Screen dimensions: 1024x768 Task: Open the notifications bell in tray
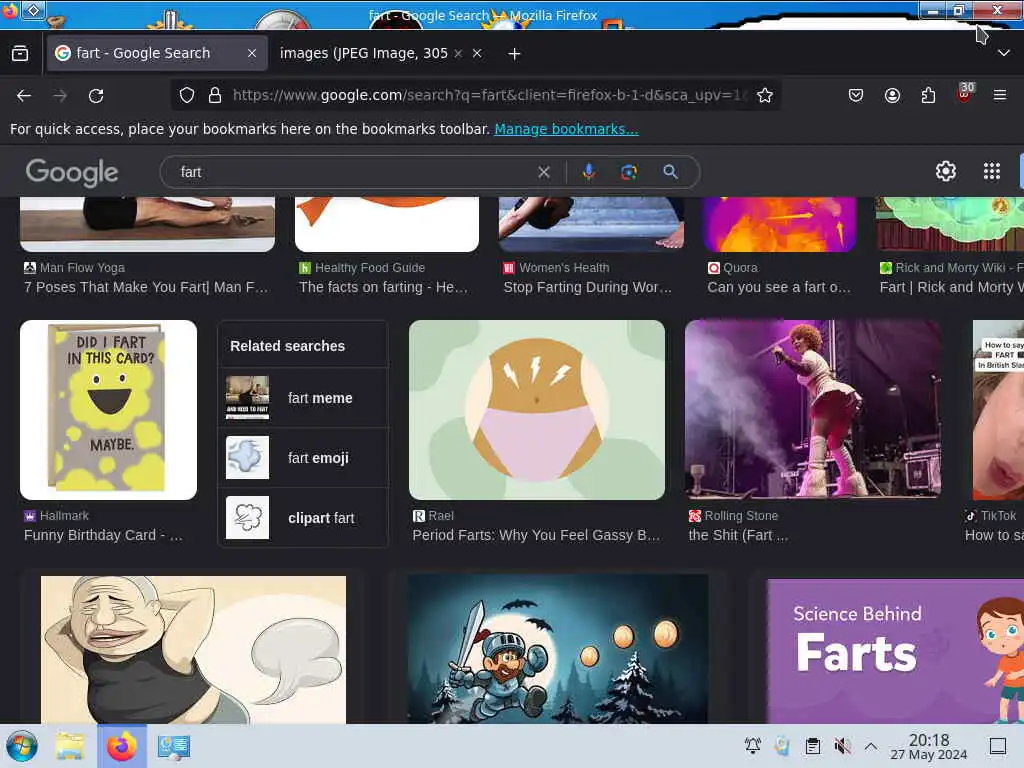click(752, 746)
